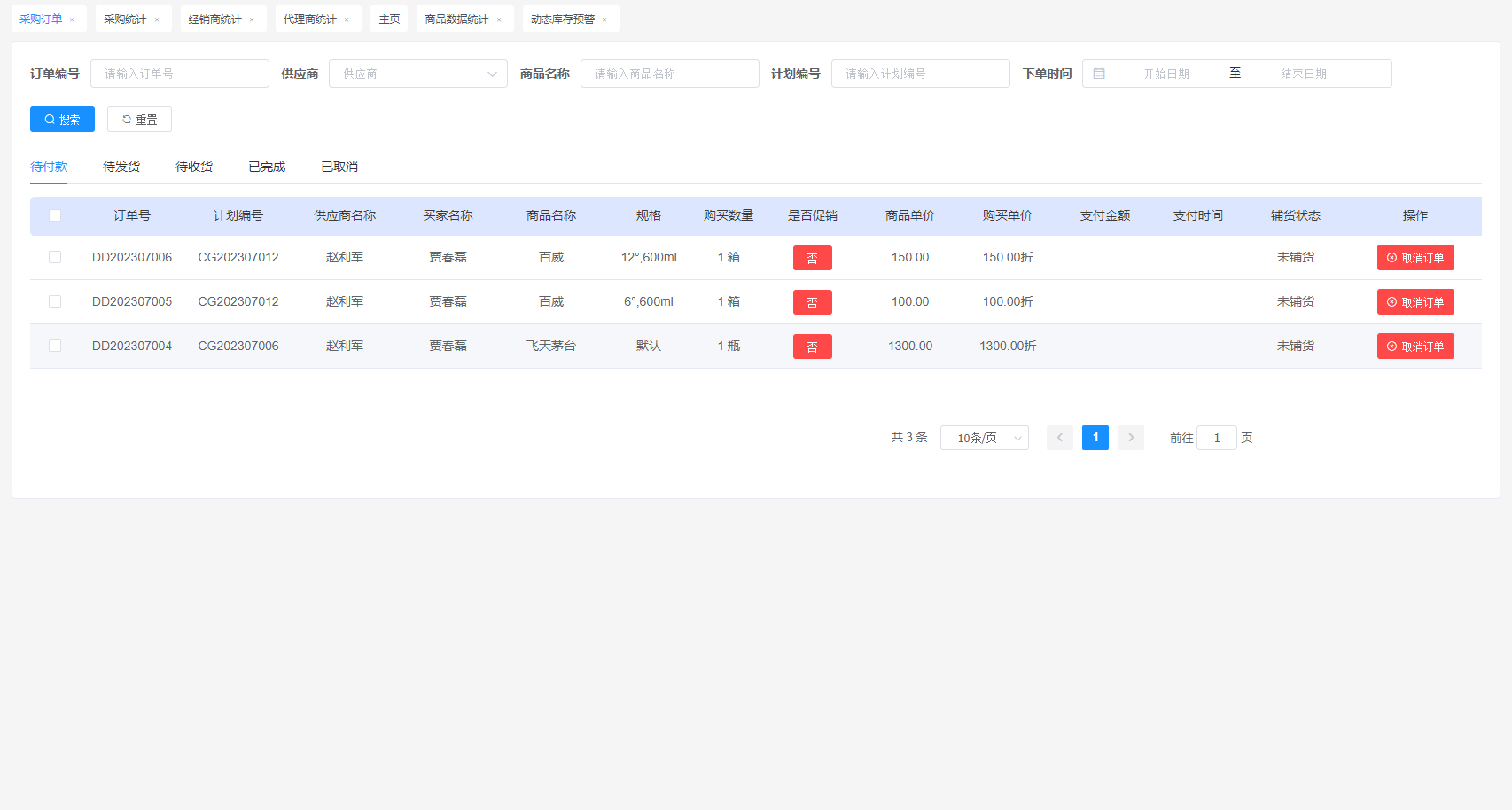This screenshot has width=1512, height=810.
Task: Click the blue 搜索 button
Action: tap(62, 120)
